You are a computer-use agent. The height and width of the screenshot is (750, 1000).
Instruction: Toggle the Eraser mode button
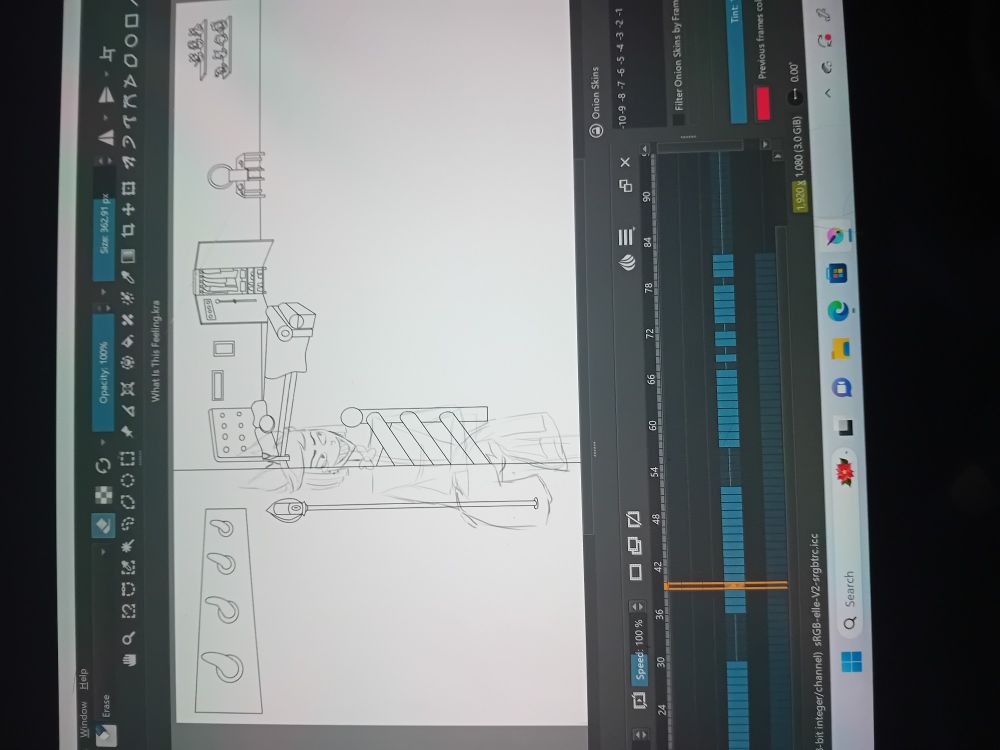pos(104,525)
